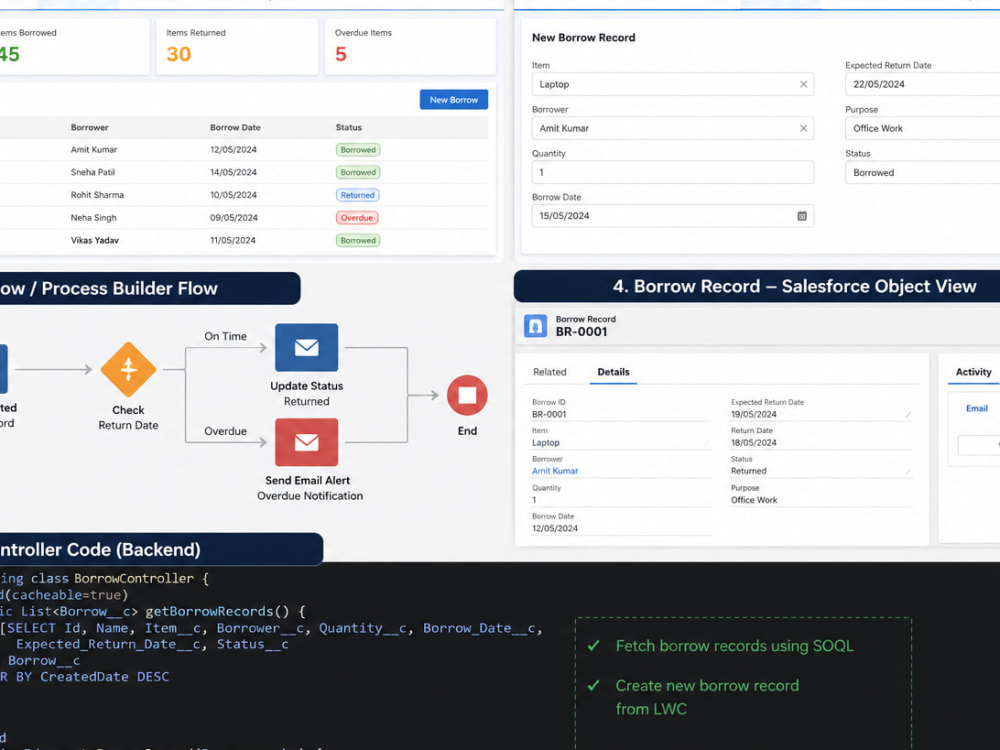Image resolution: width=1000 pixels, height=750 pixels.
Task: Click the New Borrow button
Action: point(453,99)
